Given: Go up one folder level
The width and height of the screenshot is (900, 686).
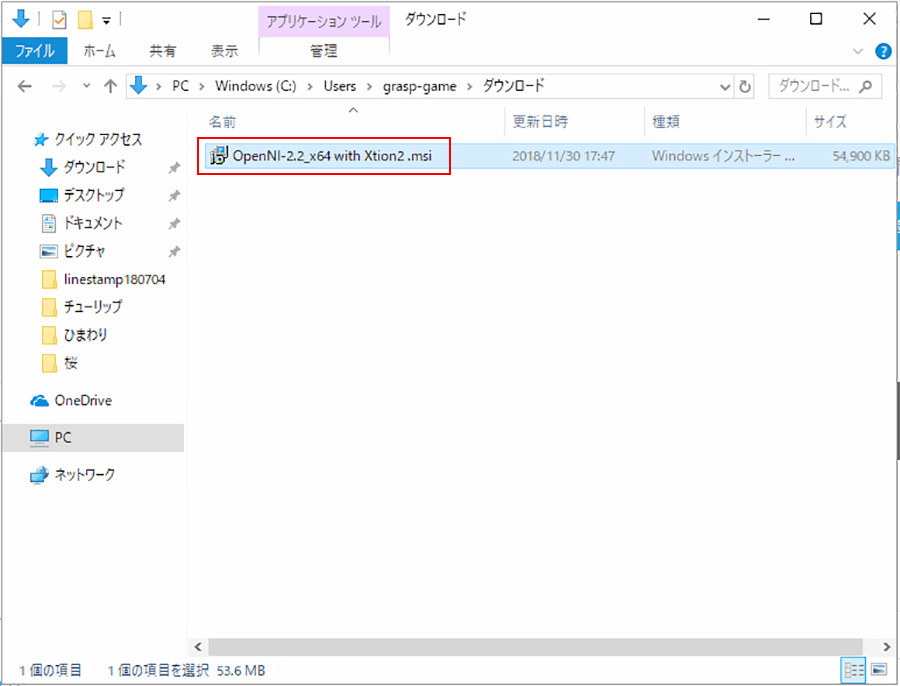Looking at the screenshot, I should point(110,86).
